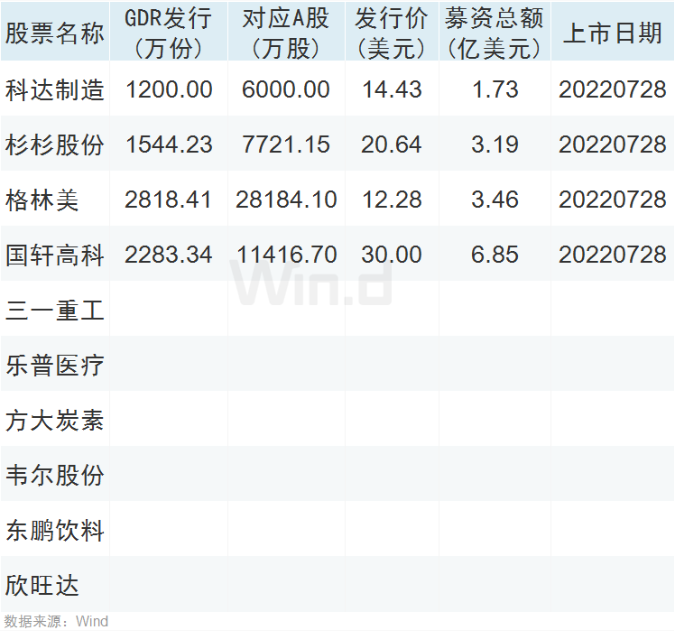The width and height of the screenshot is (674, 631).
Task: Select the 乐普医疗 stock name cell
Action: [x=55, y=365]
